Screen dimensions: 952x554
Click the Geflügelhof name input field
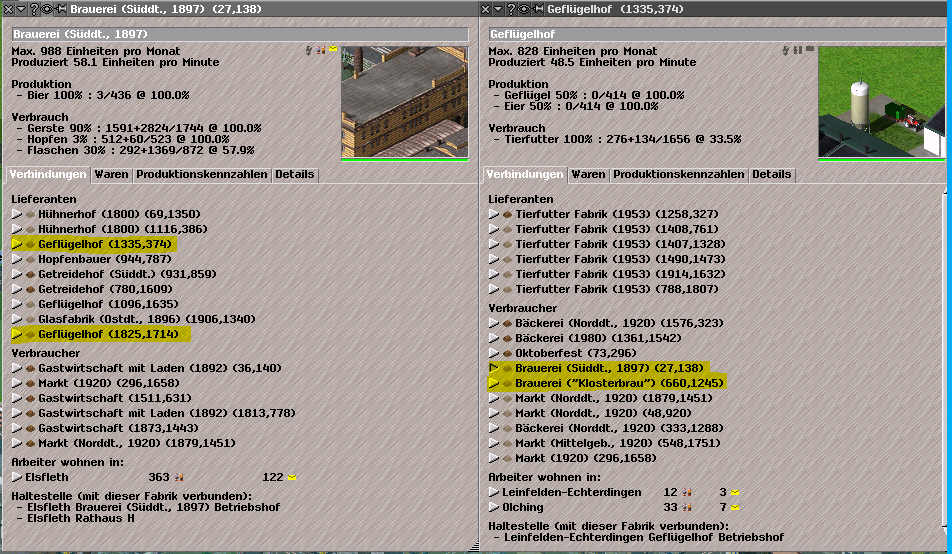(x=714, y=34)
